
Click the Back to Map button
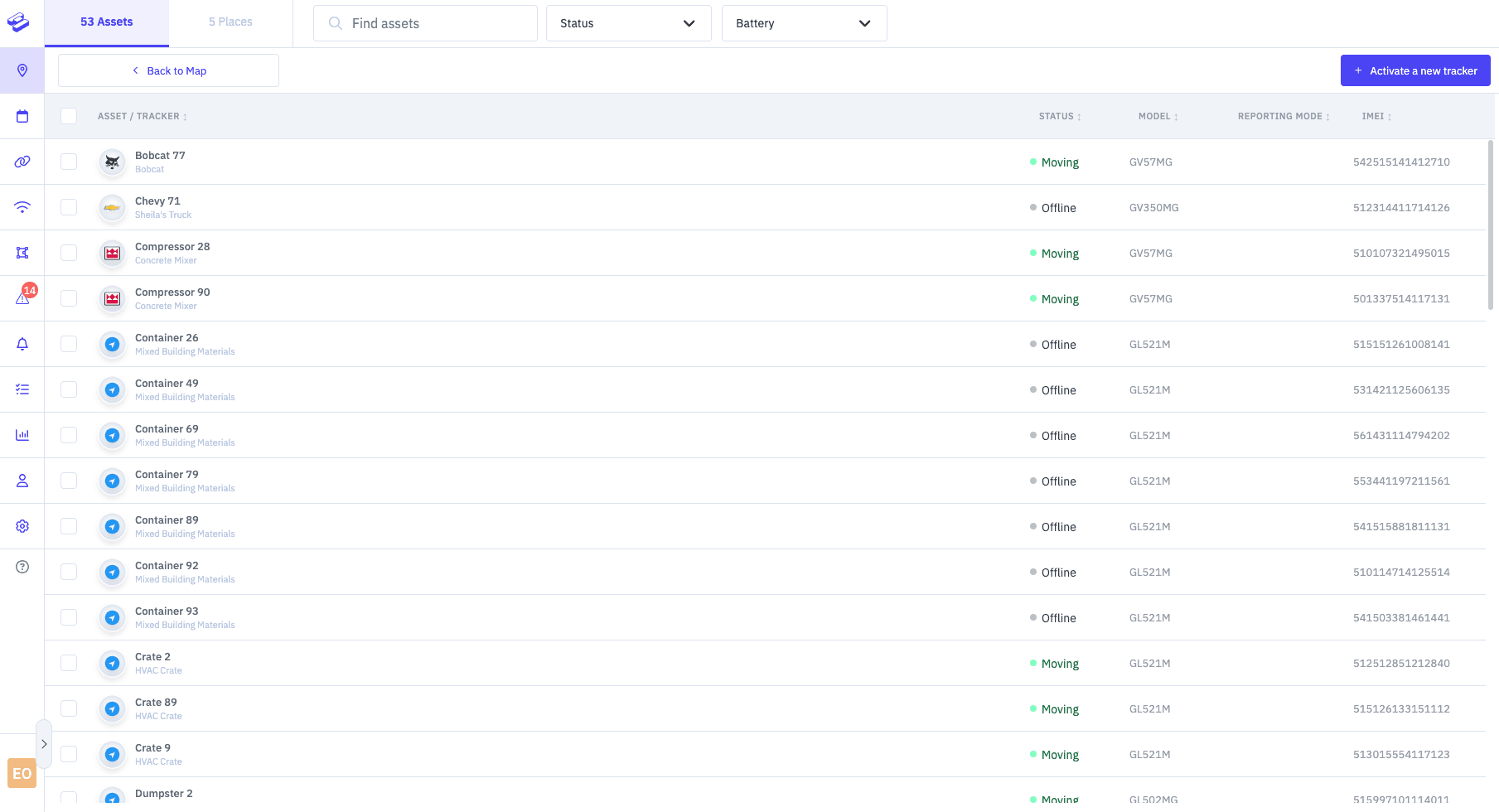pyautogui.click(x=168, y=70)
